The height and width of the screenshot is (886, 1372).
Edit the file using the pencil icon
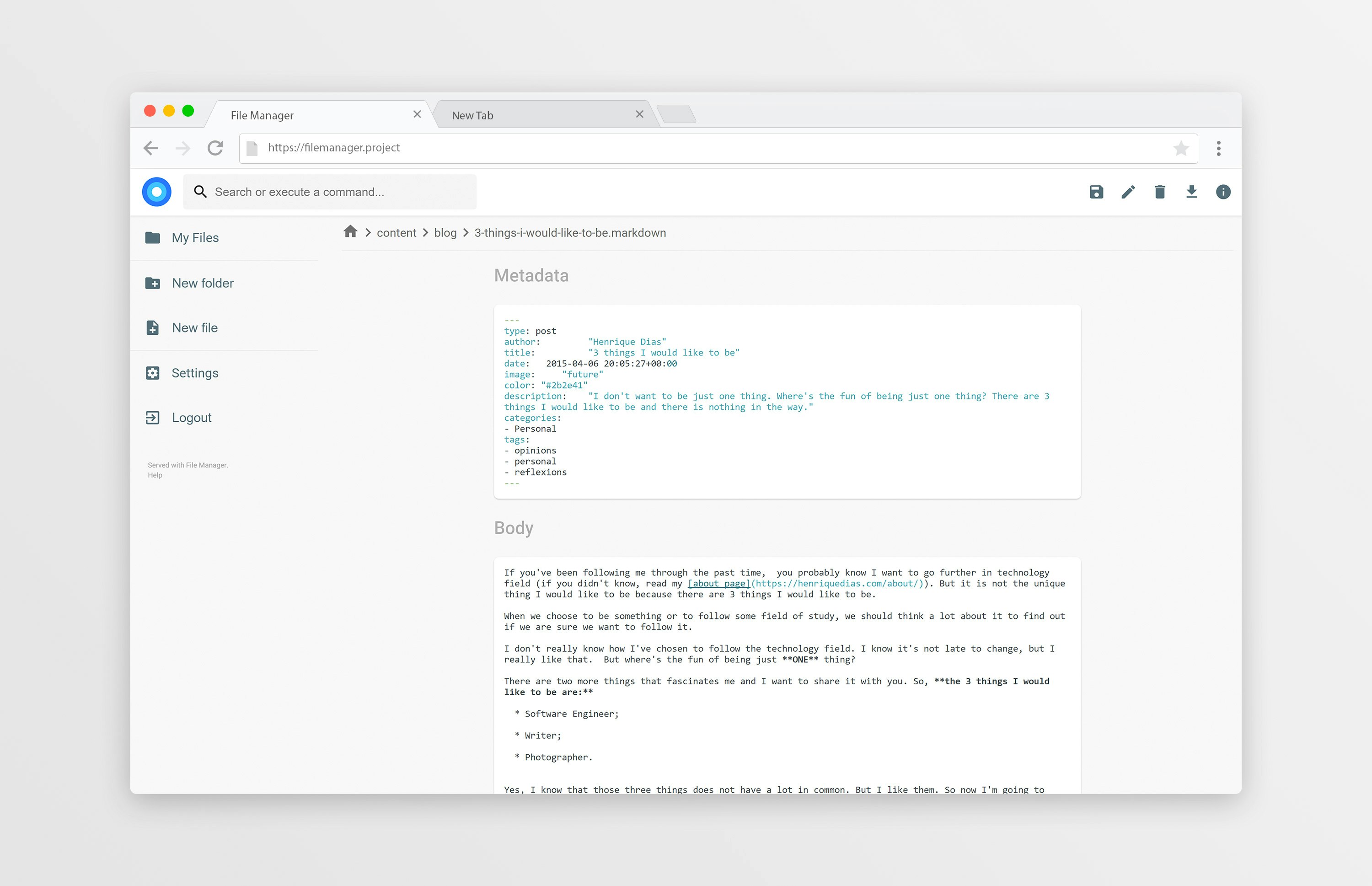[x=1128, y=192]
